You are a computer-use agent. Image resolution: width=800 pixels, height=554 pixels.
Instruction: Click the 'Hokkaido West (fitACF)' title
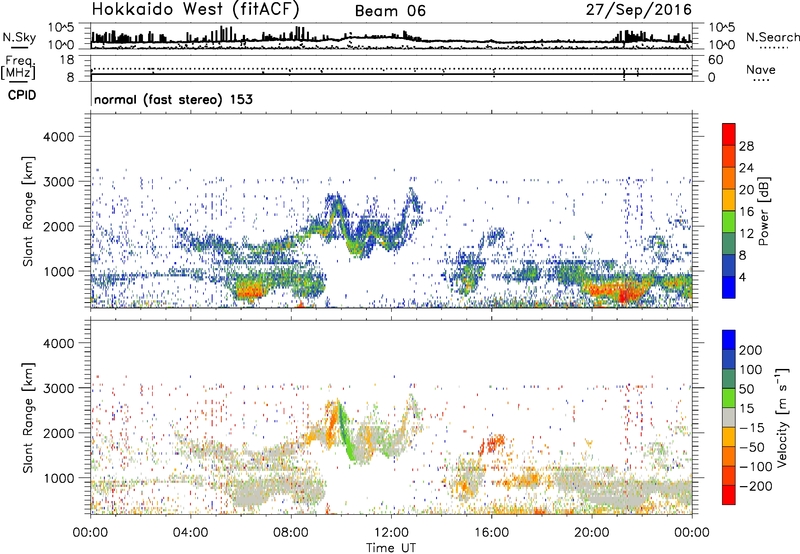click(x=195, y=9)
